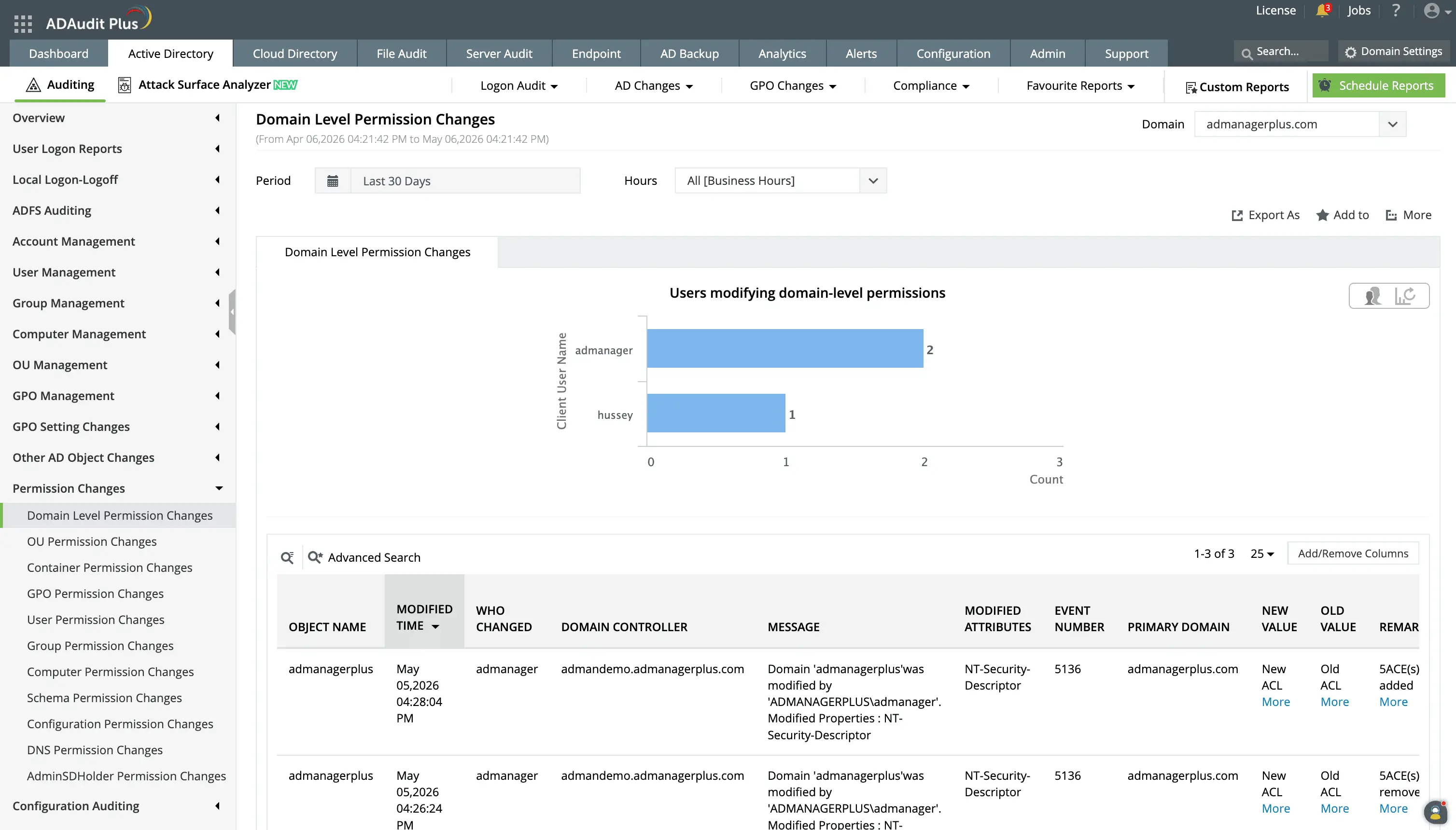Open the chat support bubble icon
This screenshot has height=830, width=1456.
pyautogui.click(x=1435, y=812)
